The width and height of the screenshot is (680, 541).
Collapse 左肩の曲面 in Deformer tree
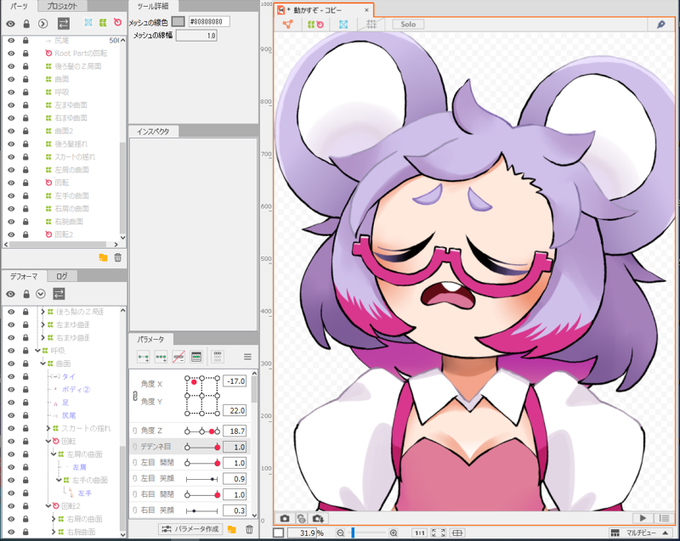[x=53, y=454]
